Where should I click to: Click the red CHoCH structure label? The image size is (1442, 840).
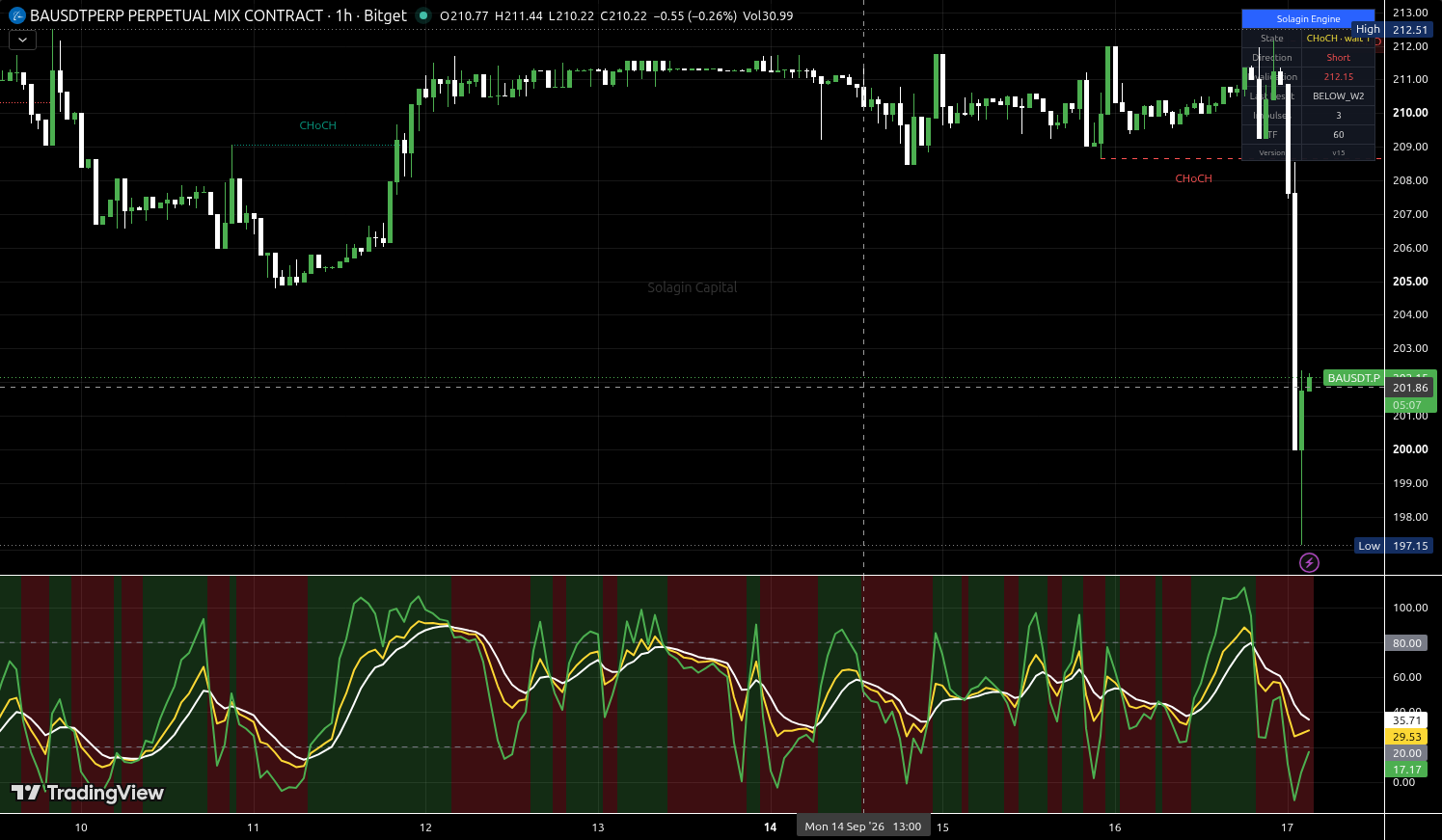[1193, 178]
